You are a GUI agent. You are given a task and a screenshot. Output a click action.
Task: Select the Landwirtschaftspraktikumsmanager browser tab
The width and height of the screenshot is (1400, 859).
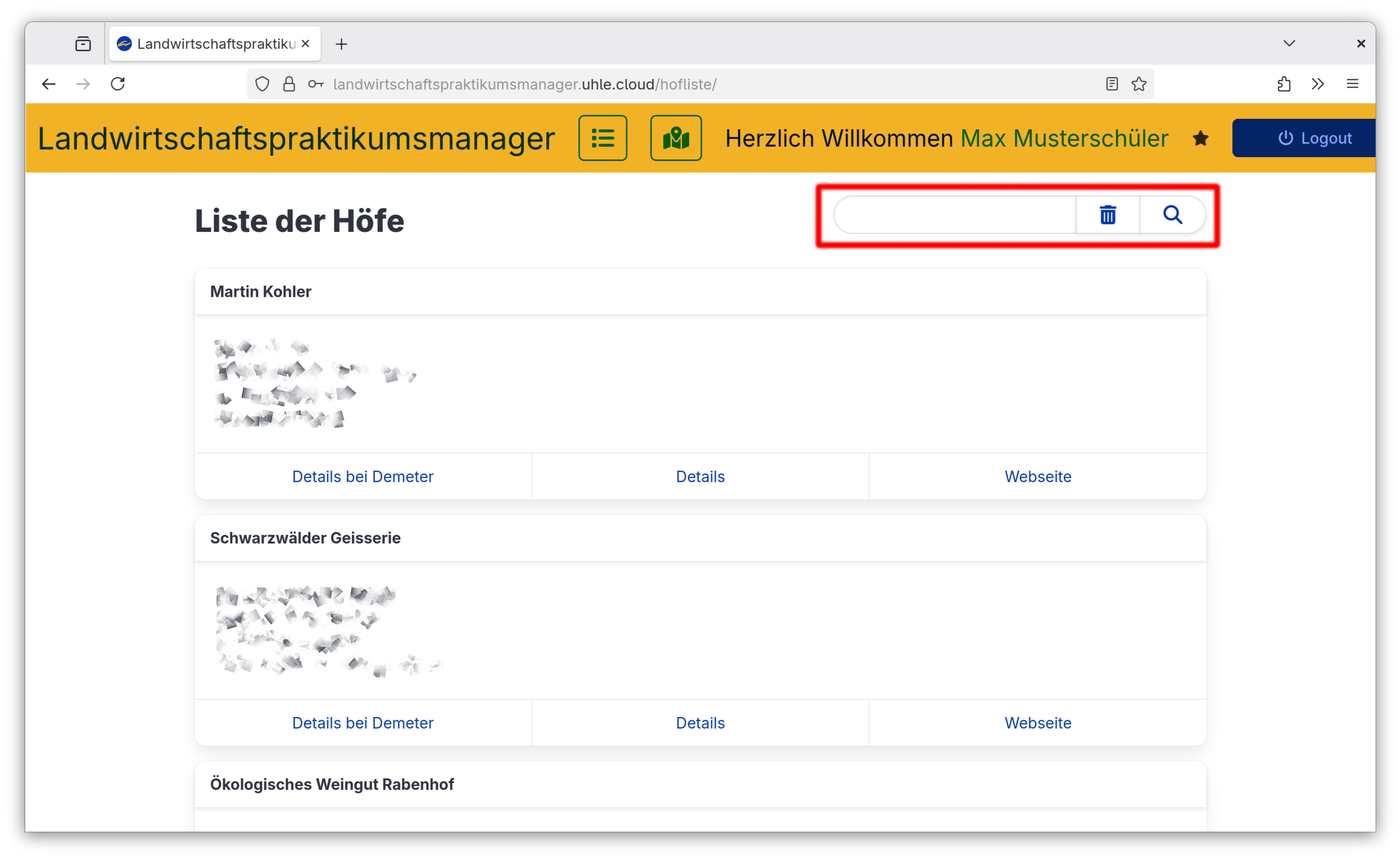(x=210, y=43)
